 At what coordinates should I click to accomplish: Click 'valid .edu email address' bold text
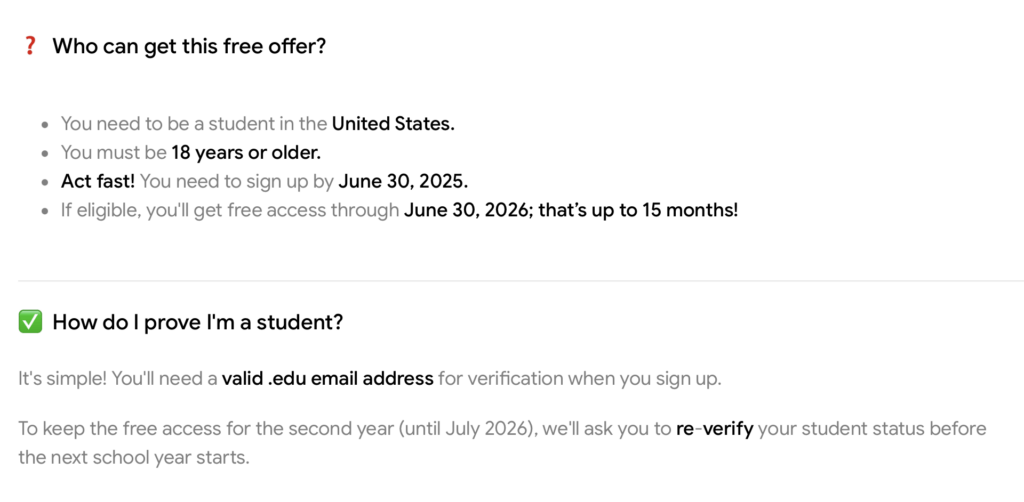tap(327, 379)
